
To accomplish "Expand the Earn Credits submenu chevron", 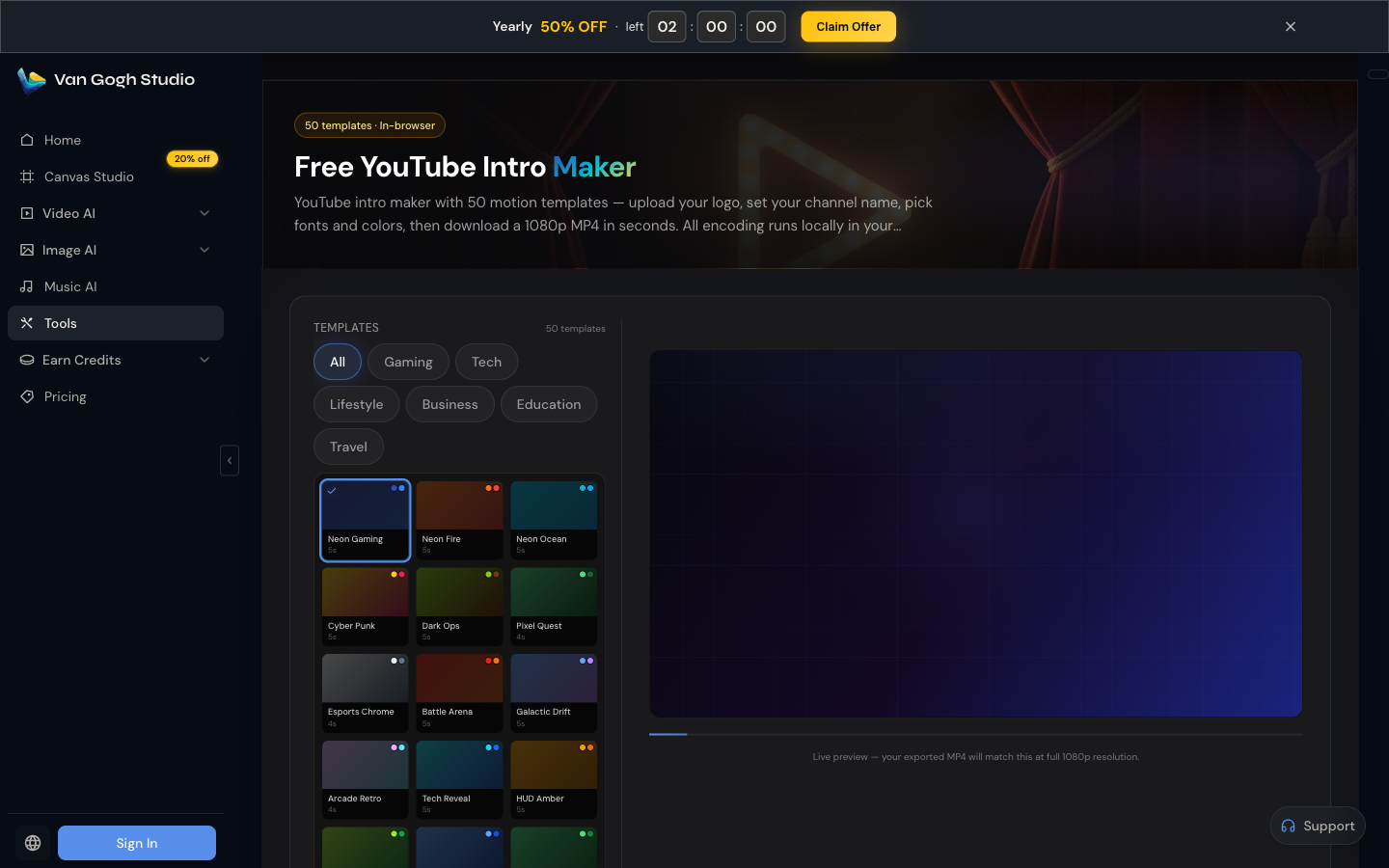I will point(204,360).
